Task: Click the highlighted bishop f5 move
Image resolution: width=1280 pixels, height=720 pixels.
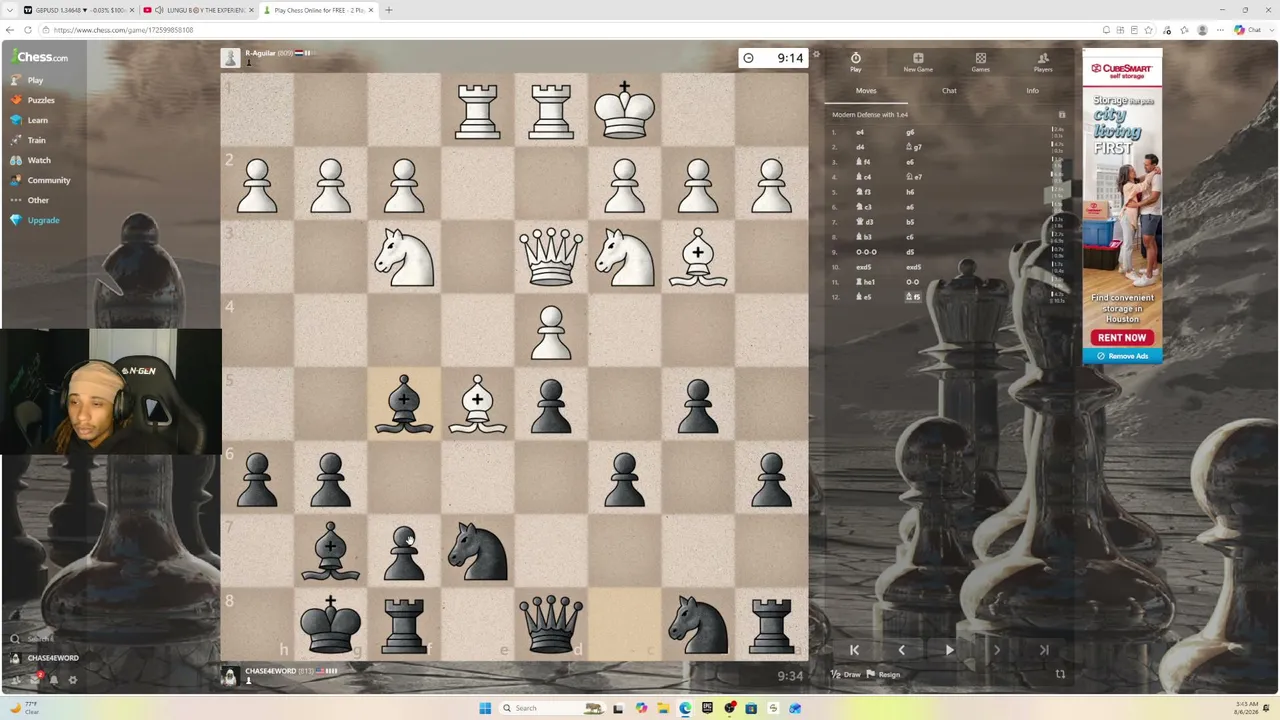Action: click(913, 297)
